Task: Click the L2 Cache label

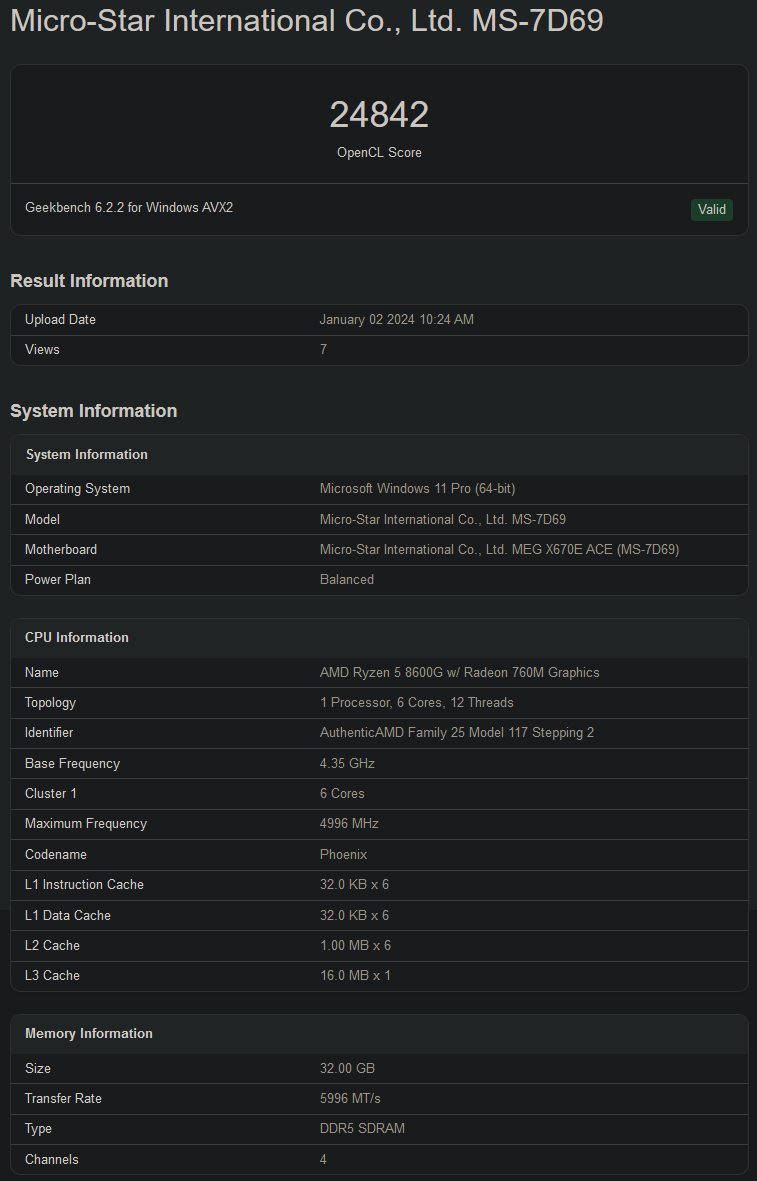Action: coord(52,946)
